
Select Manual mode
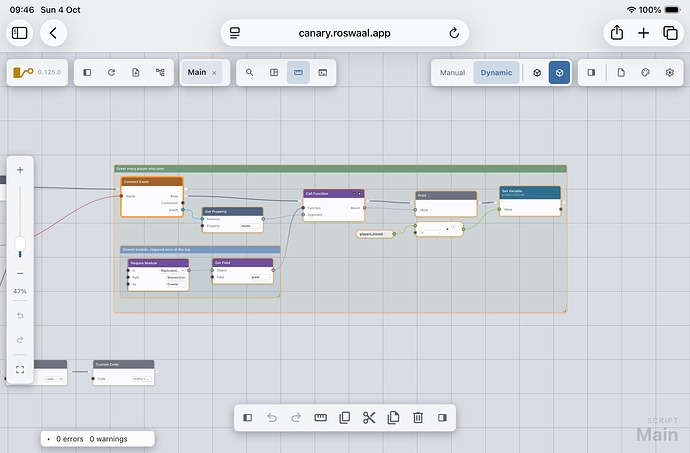click(x=452, y=73)
